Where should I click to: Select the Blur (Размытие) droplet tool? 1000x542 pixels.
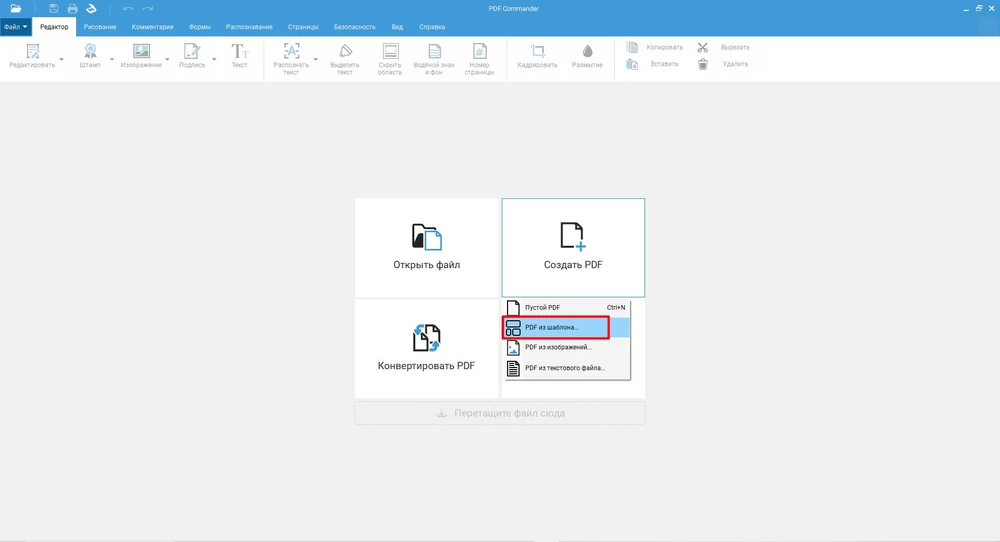[x=587, y=52]
